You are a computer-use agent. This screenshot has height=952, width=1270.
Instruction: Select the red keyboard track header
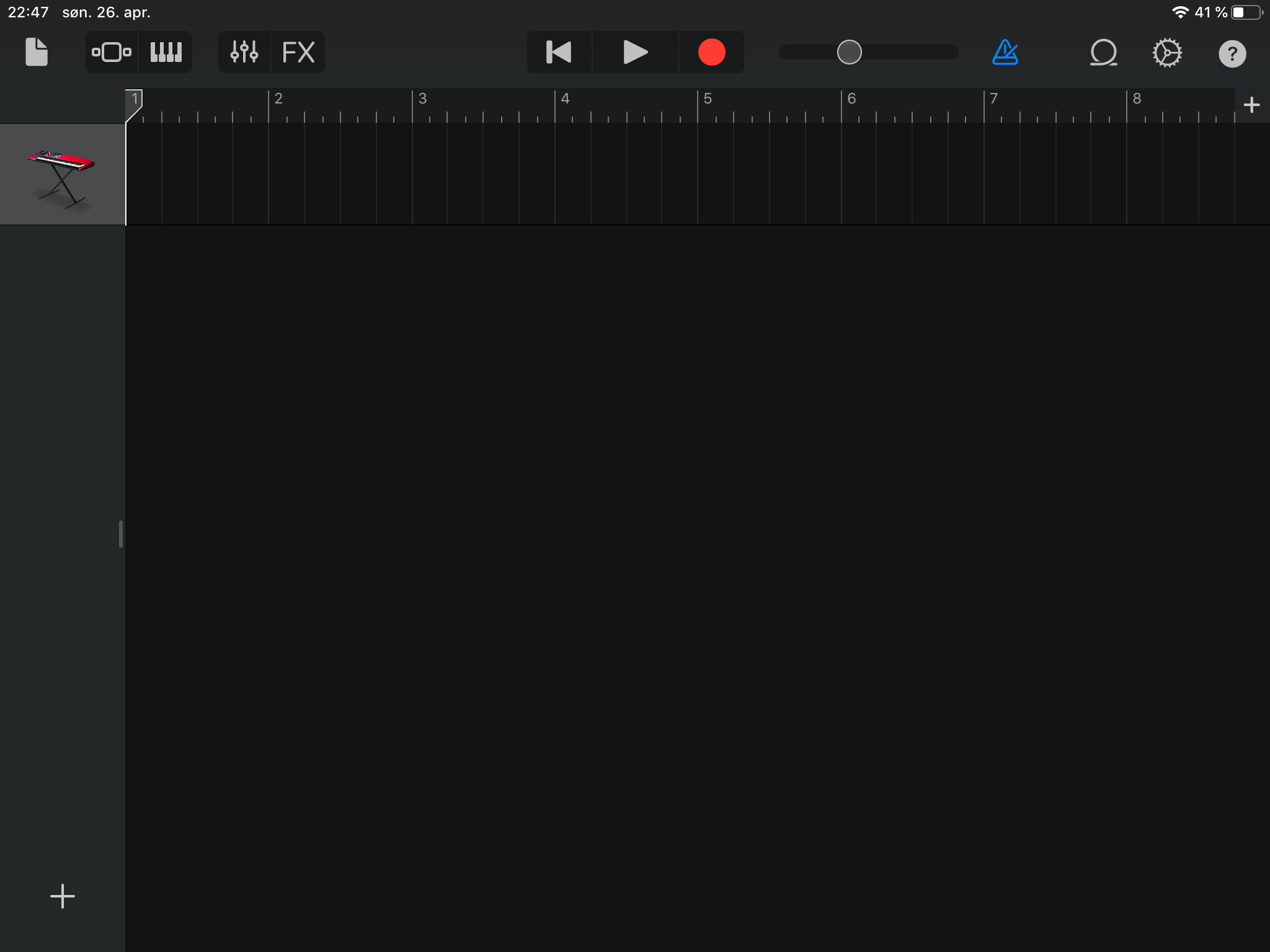[62, 174]
